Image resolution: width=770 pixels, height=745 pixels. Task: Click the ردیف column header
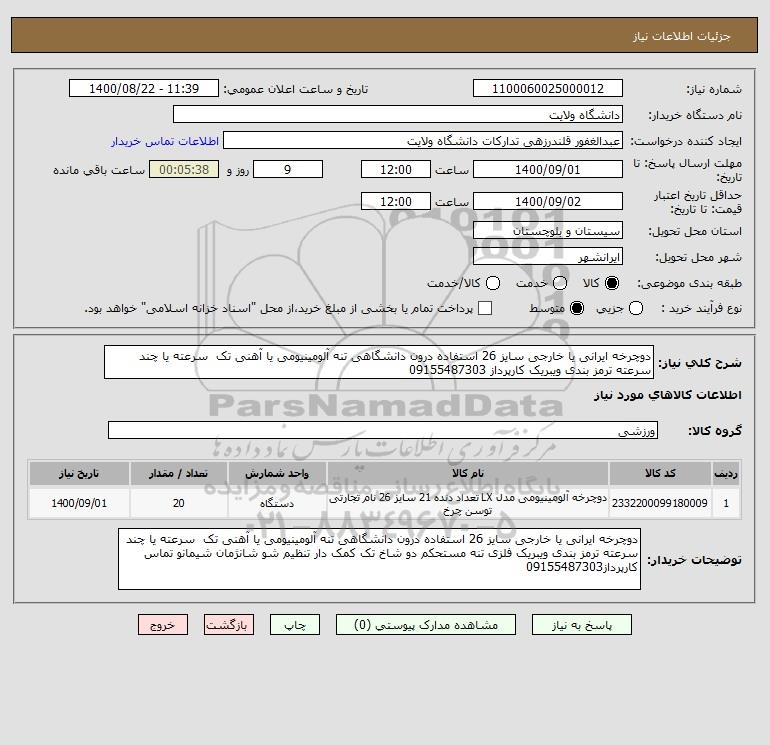click(x=726, y=473)
